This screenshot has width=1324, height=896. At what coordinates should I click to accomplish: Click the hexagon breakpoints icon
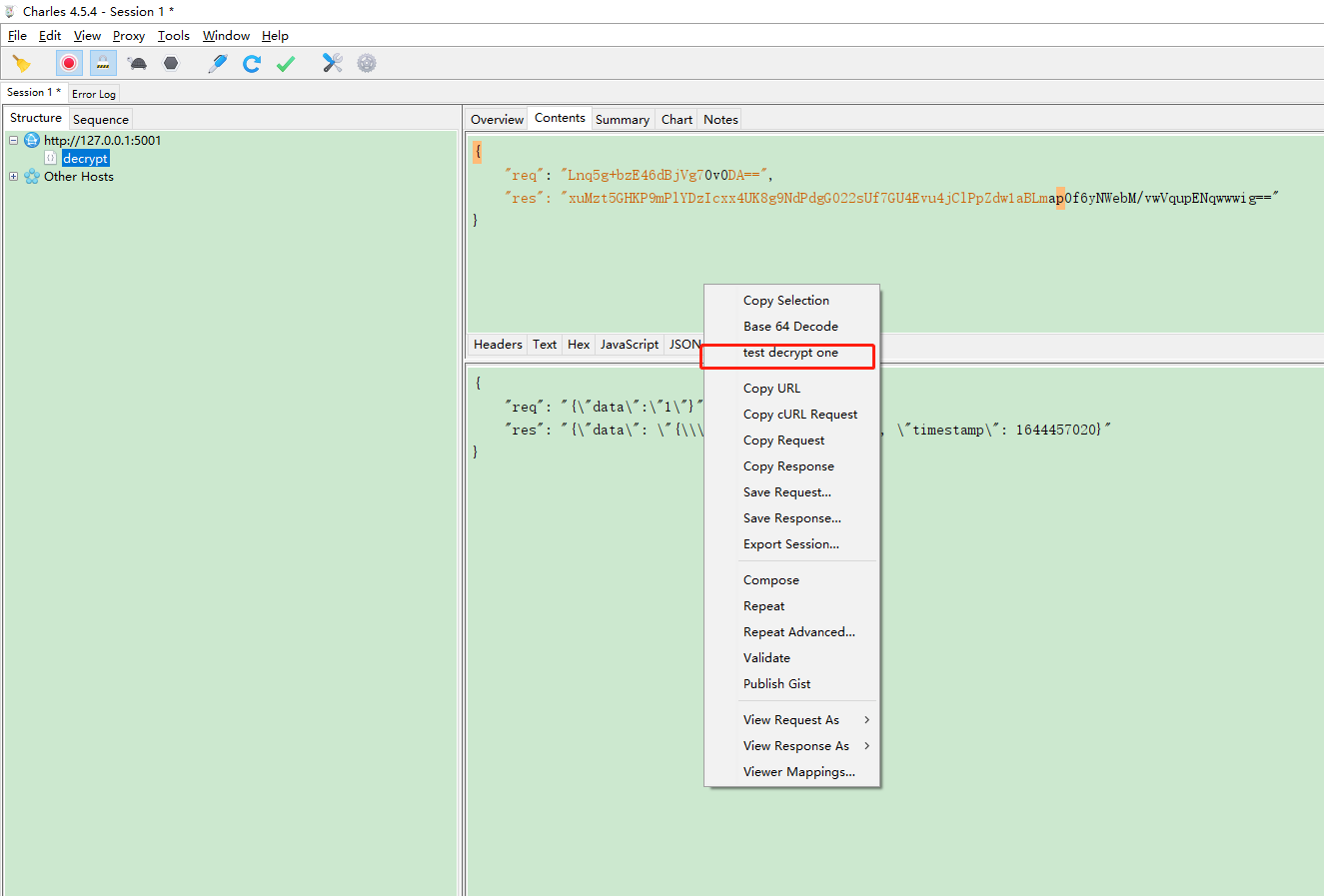pos(171,64)
